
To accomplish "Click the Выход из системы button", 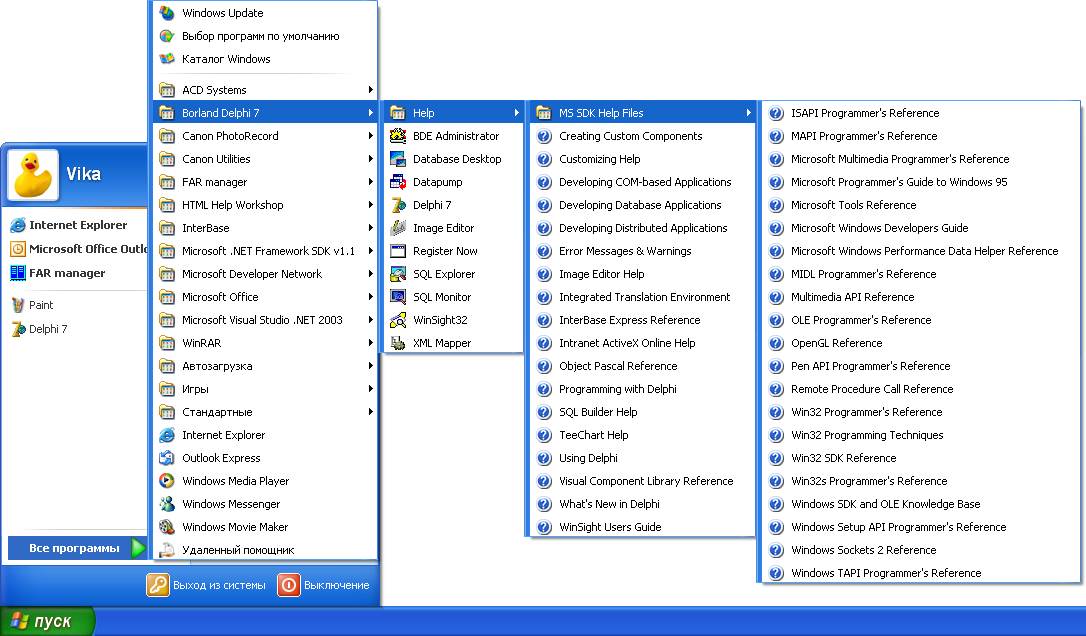I will coord(206,585).
